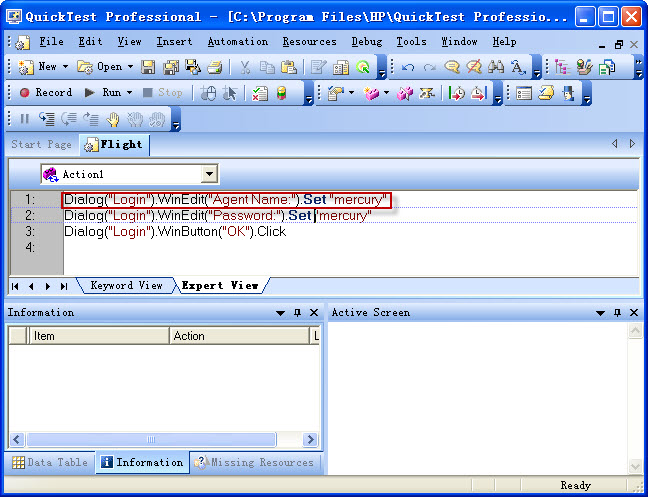Open the Run dropdown arrow
Viewport: 648px width, 497px height.
pyautogui.click(x=129, y=93)
